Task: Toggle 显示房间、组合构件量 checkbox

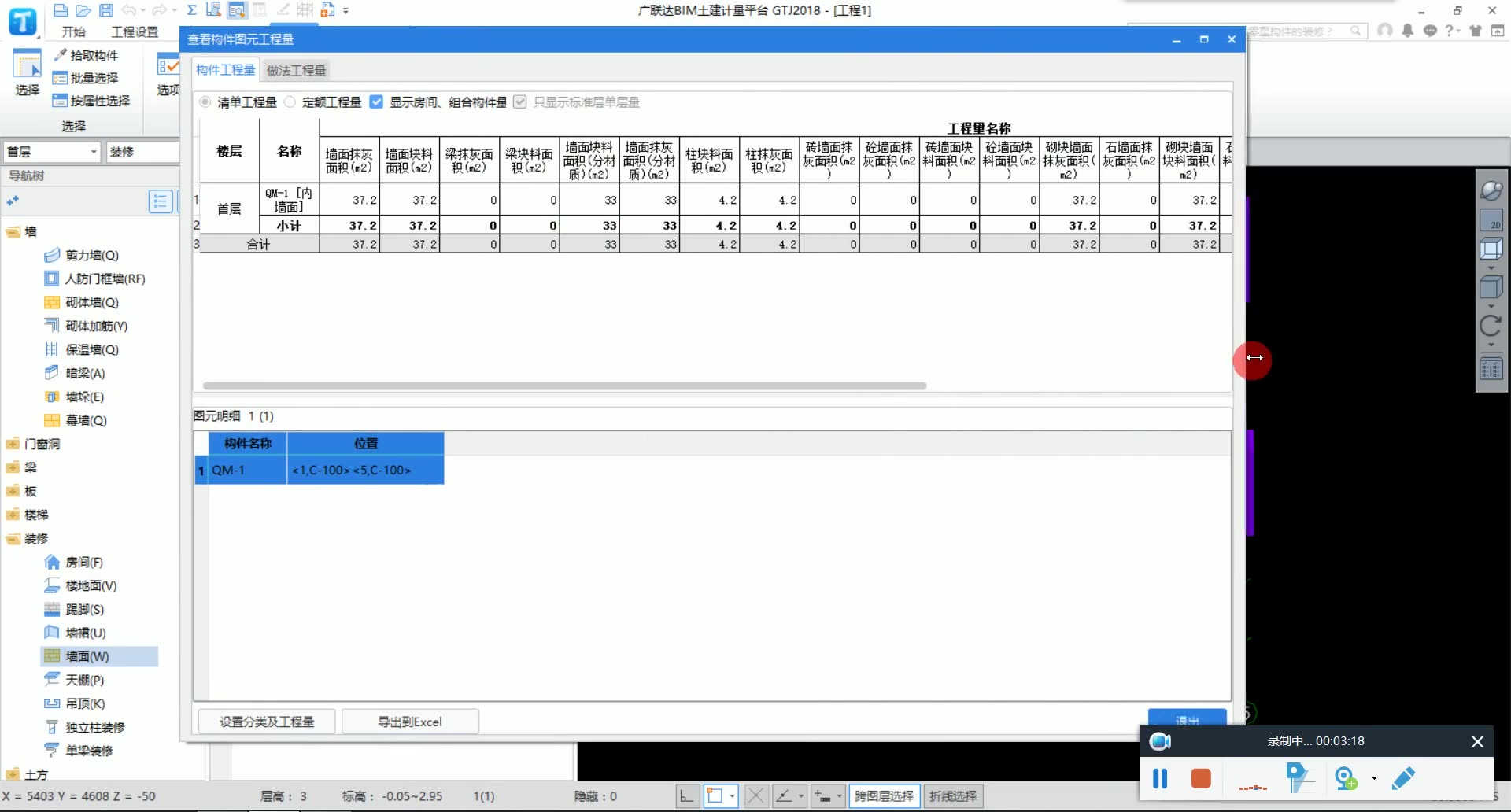Action: (376, 101)
